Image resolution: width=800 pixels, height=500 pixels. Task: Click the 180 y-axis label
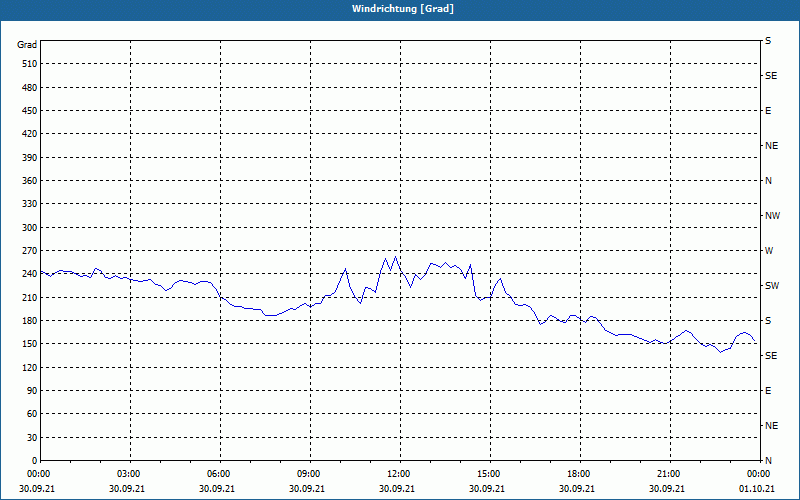click(29, 321)
